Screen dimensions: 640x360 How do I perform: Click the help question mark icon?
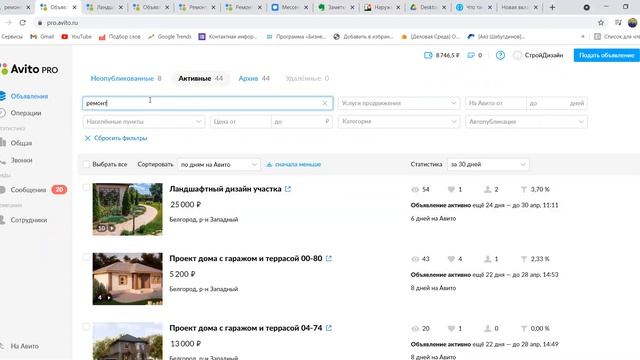point(500,55)
